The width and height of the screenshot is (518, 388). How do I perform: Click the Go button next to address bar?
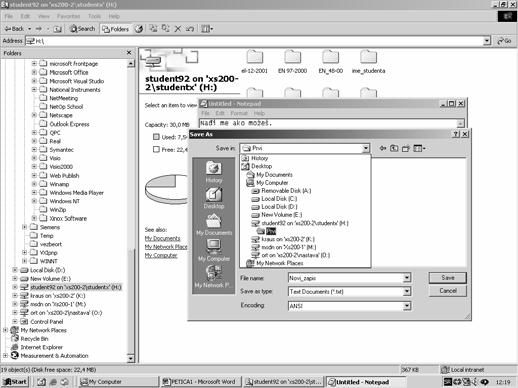[504, 41]
